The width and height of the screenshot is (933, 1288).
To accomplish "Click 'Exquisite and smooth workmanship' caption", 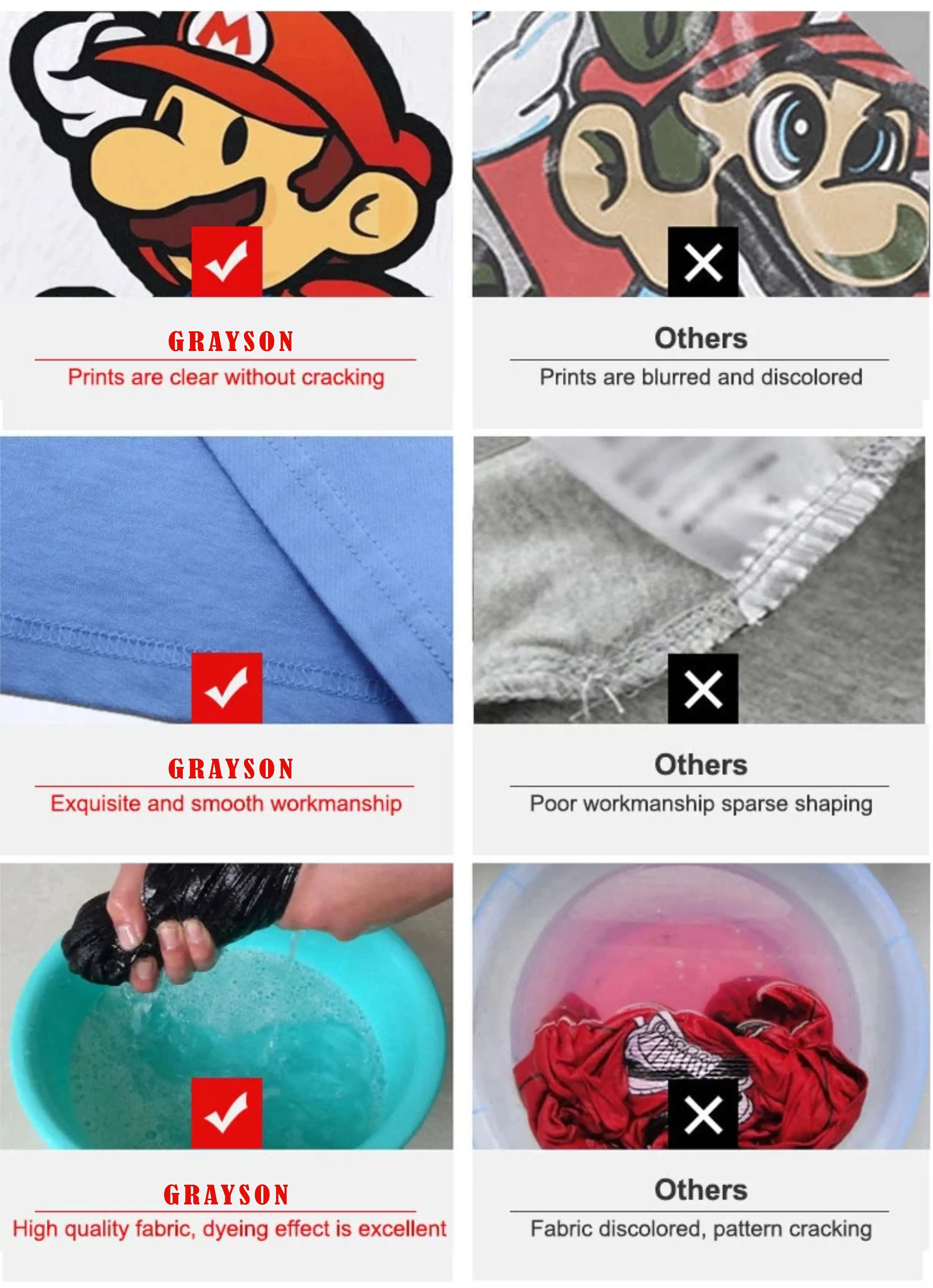I will pyautogui.click(x=226, y=804).
